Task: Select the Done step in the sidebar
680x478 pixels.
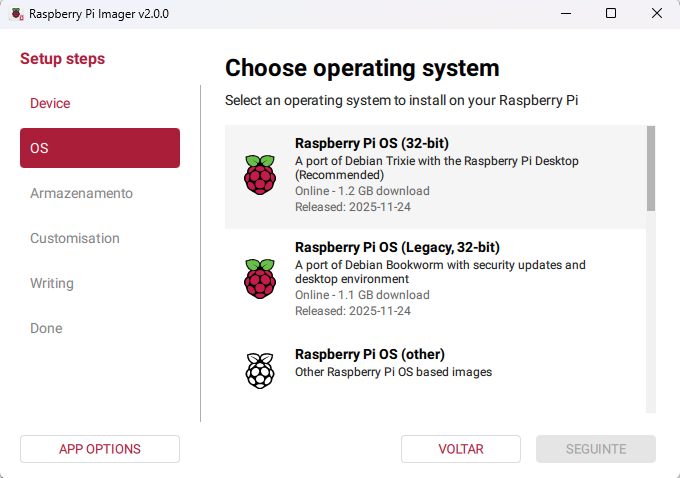Action: click(x=46, y=328)
